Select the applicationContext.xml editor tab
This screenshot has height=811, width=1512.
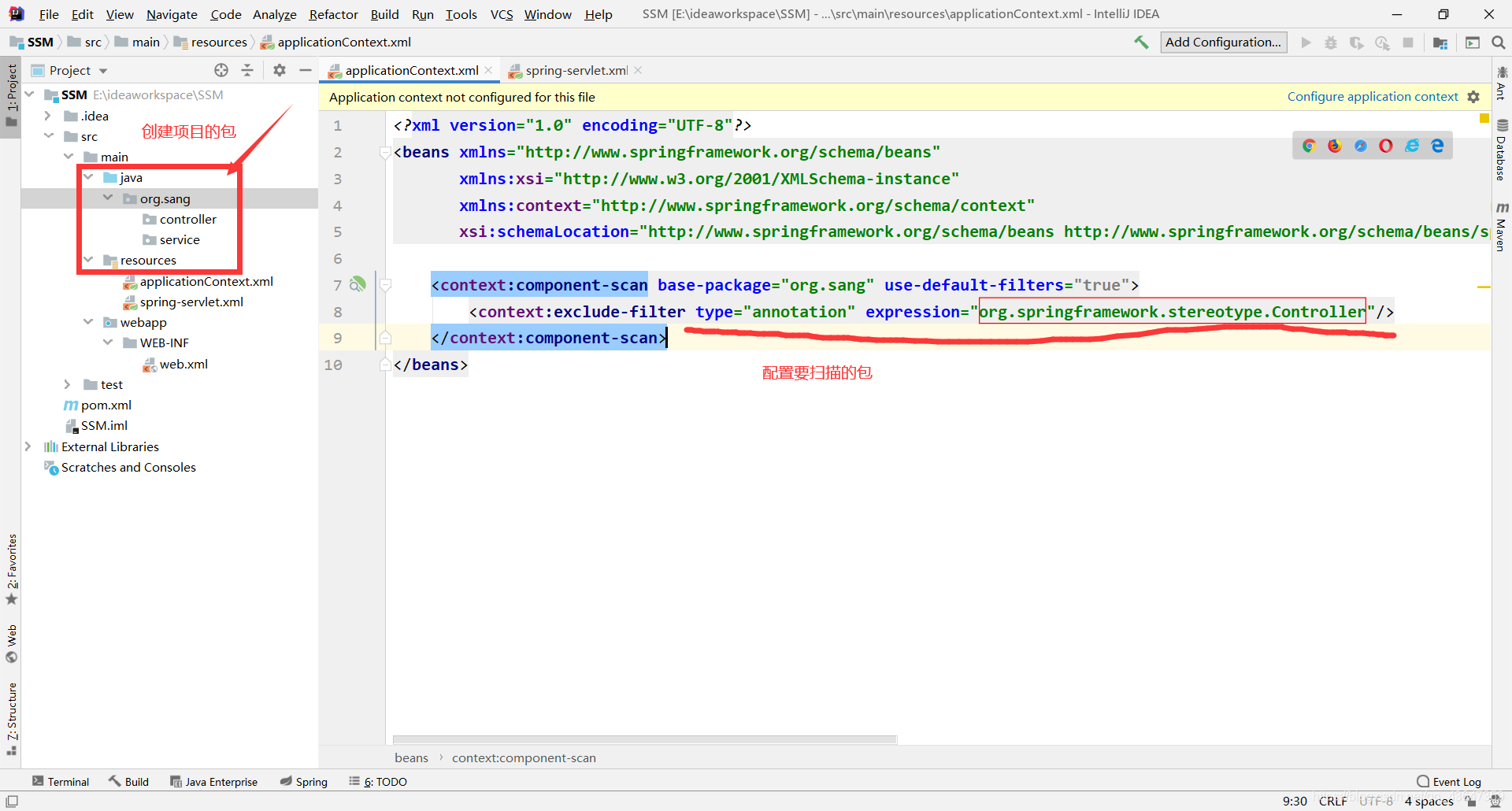click(x=411, y=70)
